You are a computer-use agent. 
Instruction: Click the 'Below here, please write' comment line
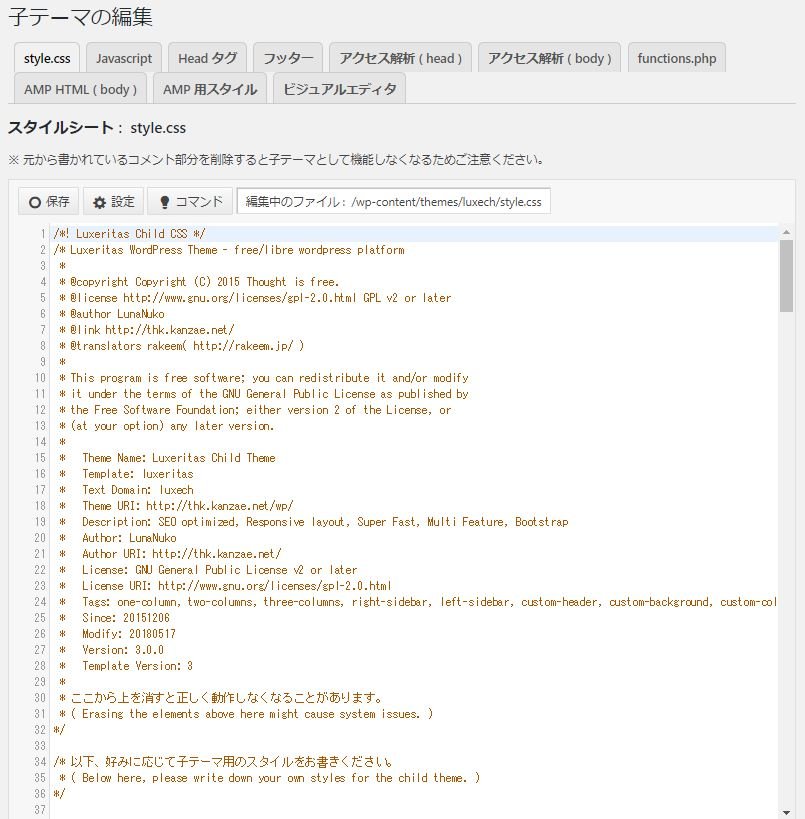pos(269,778)
